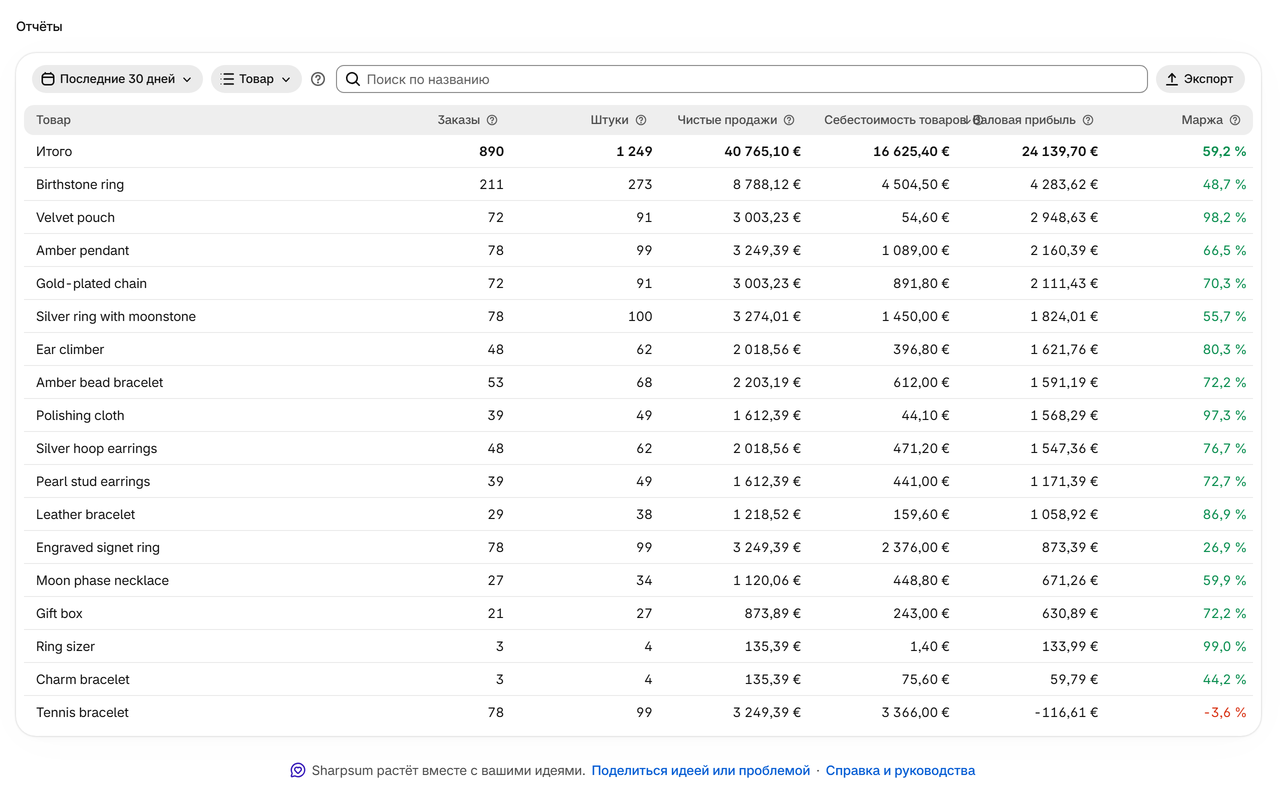The image size is (1280, 800).
Task: Sort by Себестоимость товаров column
Action: coord(895,120)
